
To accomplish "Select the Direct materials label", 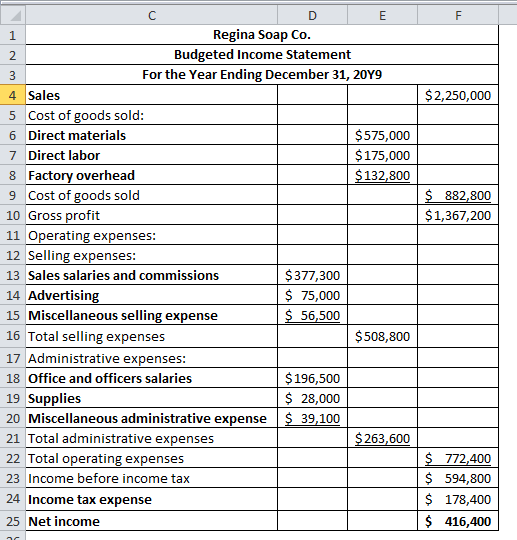I will point(152,135).
